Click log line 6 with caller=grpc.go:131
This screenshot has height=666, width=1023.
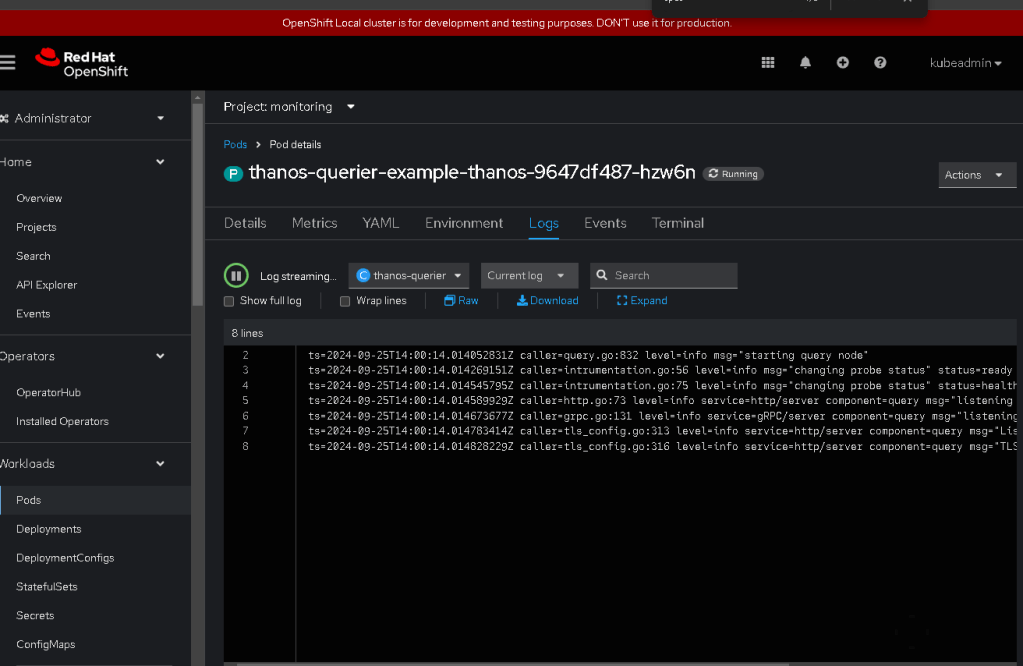click(x=662, y=416)
